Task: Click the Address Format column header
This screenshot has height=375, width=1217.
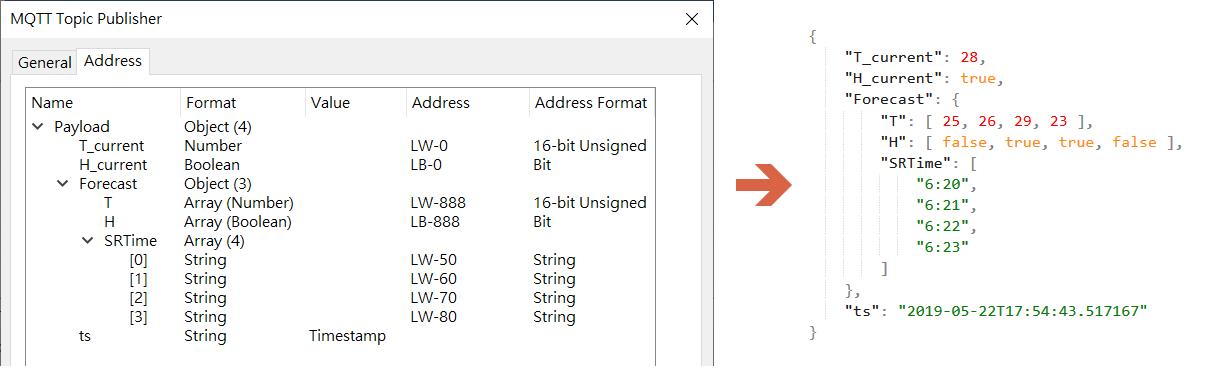Action: click(591, 102)
